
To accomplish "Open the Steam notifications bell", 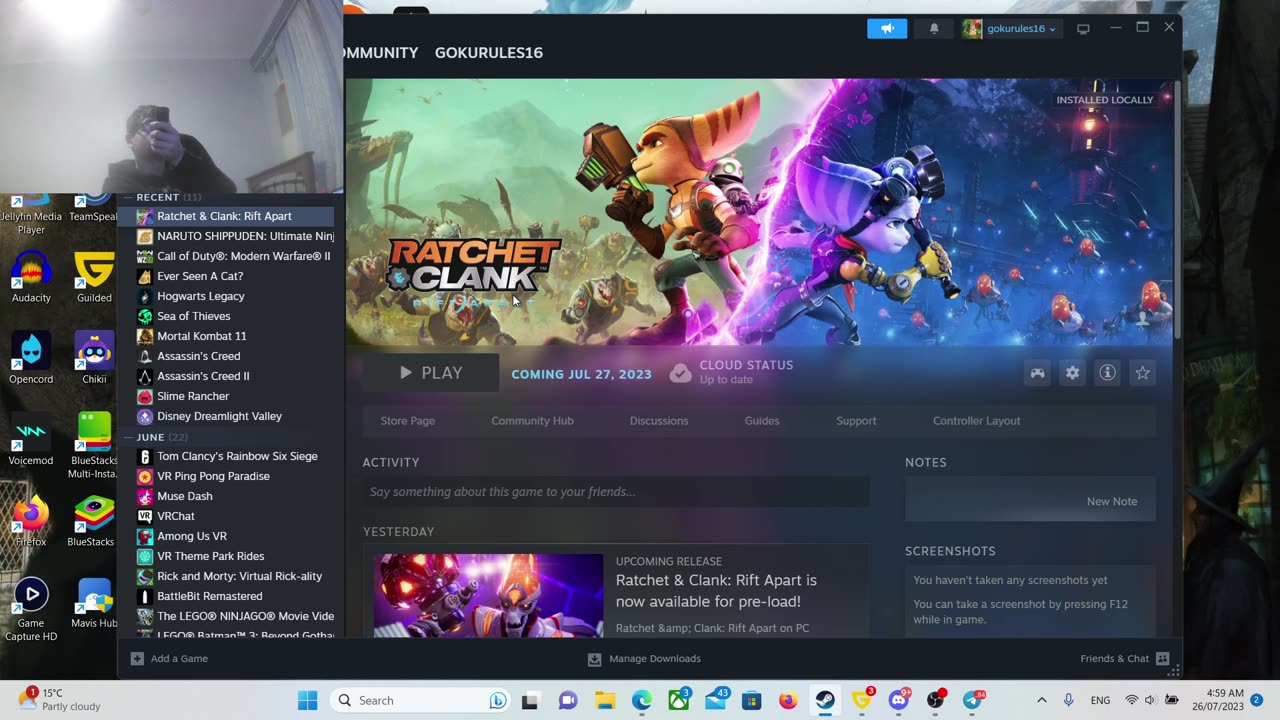I will (934, 28).
